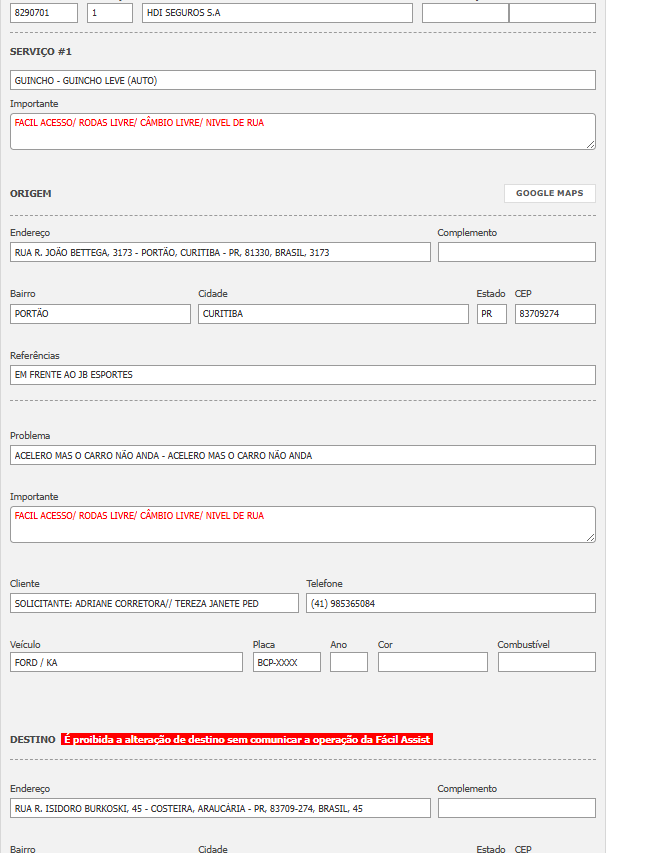This screenshot has width=664, height=853.
Task: Click the CEP field with 83709274
Action: [x=555, y=314]
